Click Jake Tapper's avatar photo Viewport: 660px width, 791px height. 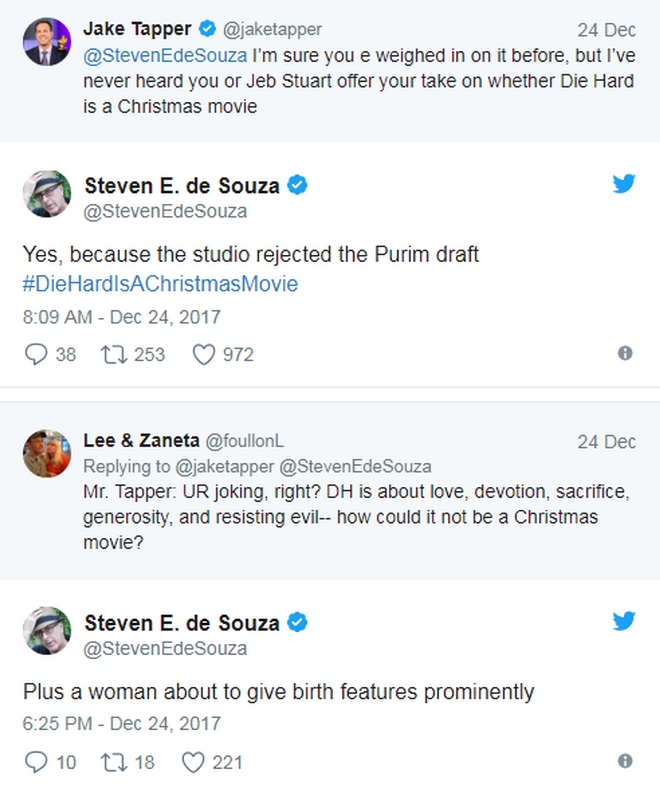coord(46,42)
